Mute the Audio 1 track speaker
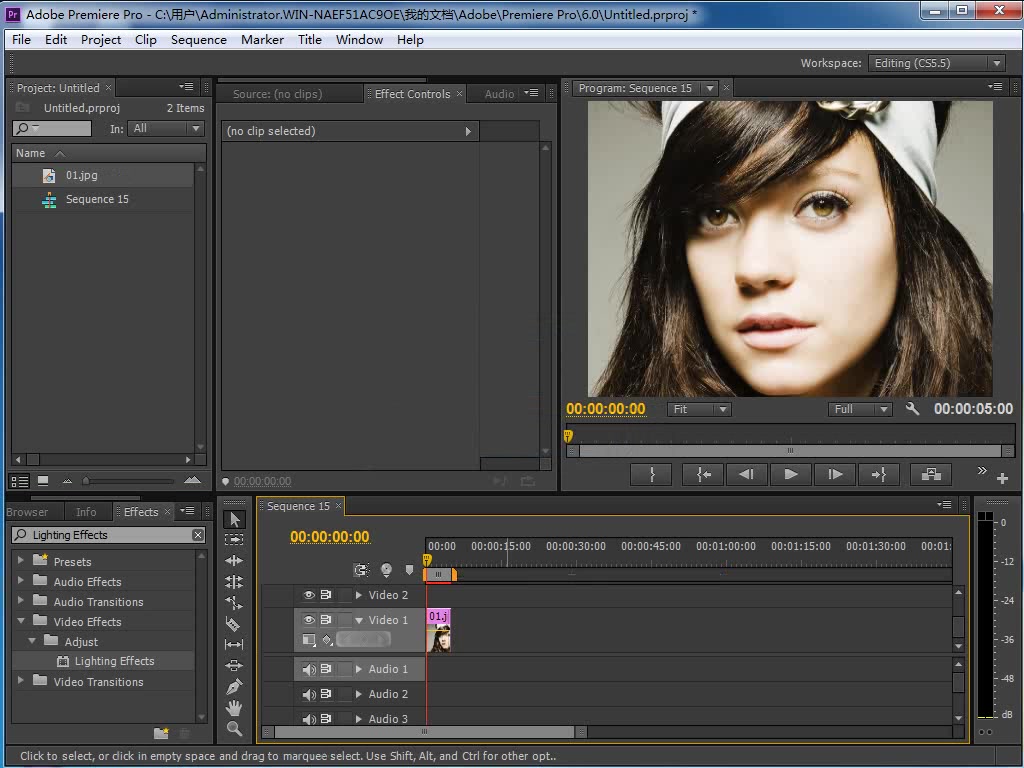 tap(308, 669)
